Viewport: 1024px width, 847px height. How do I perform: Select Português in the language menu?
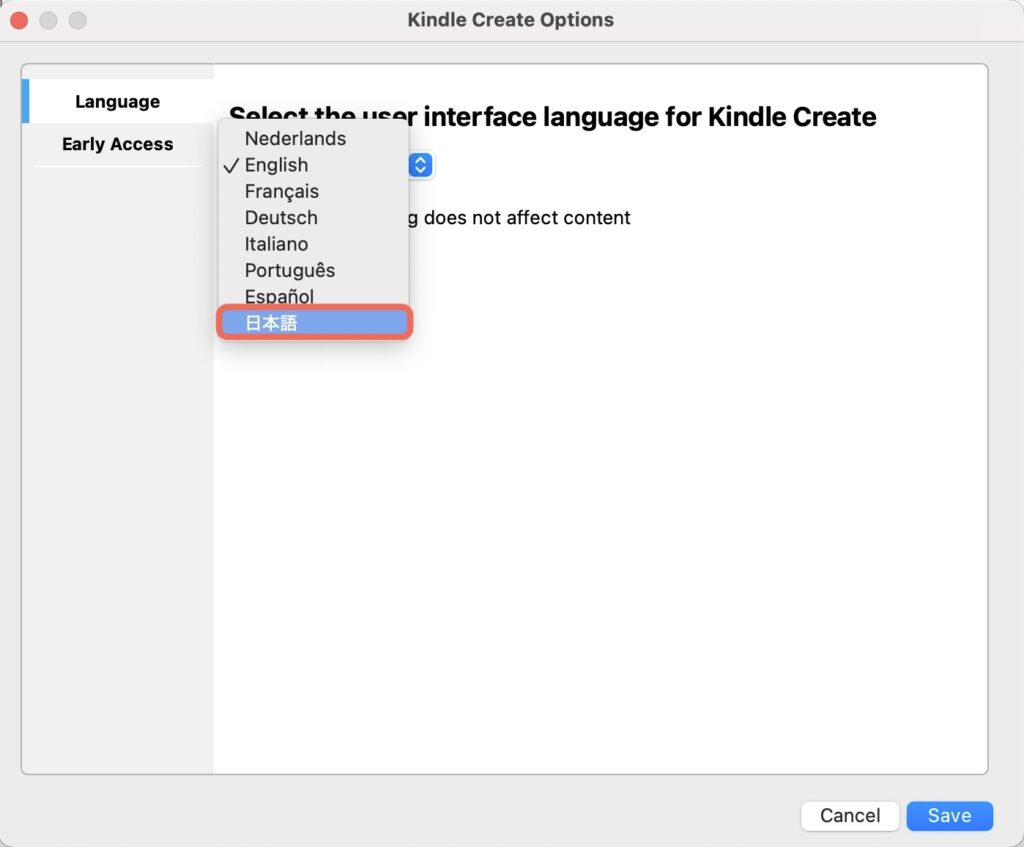pos(289,270)
